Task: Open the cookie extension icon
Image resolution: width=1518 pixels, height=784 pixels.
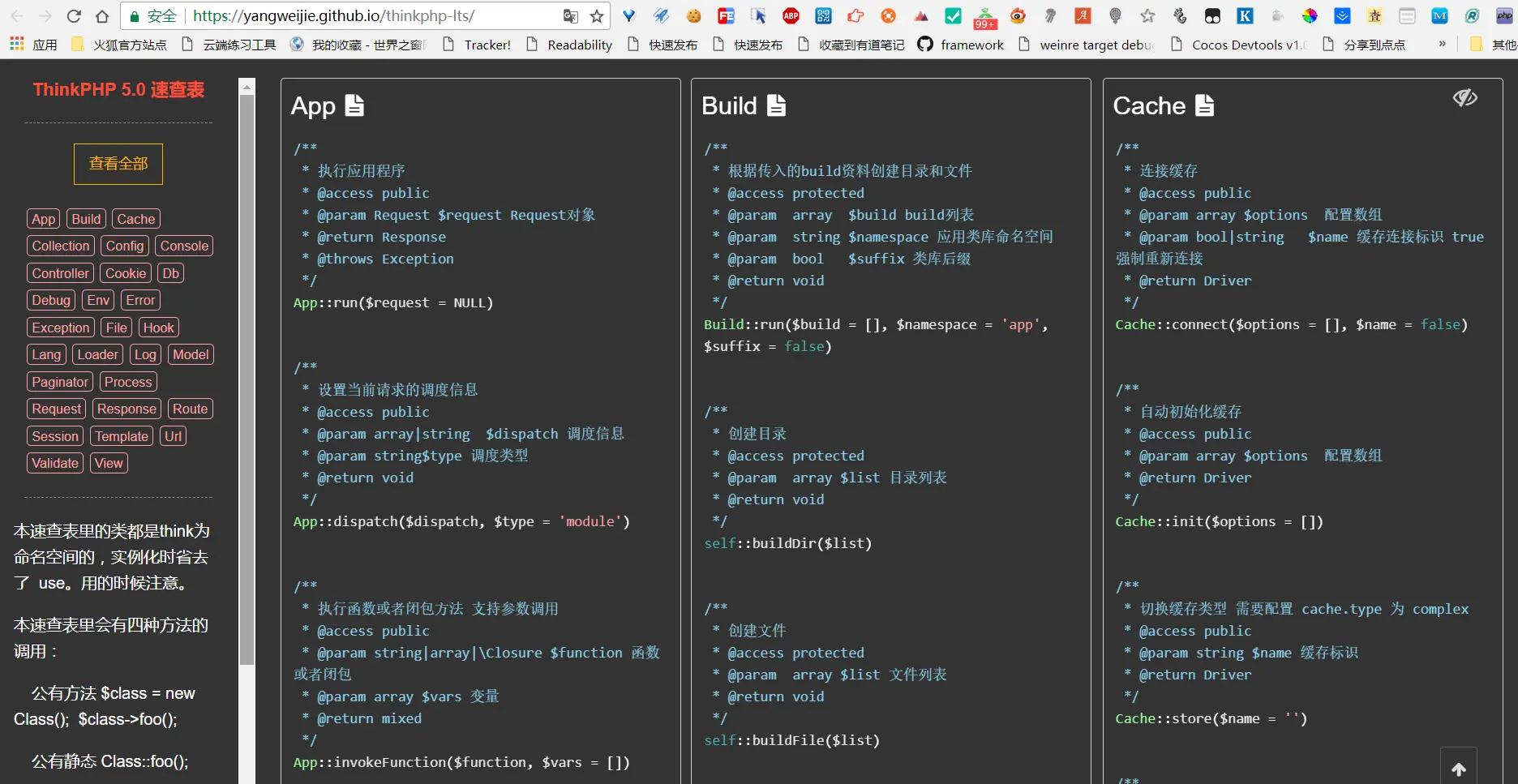Action: click(693, 16)
